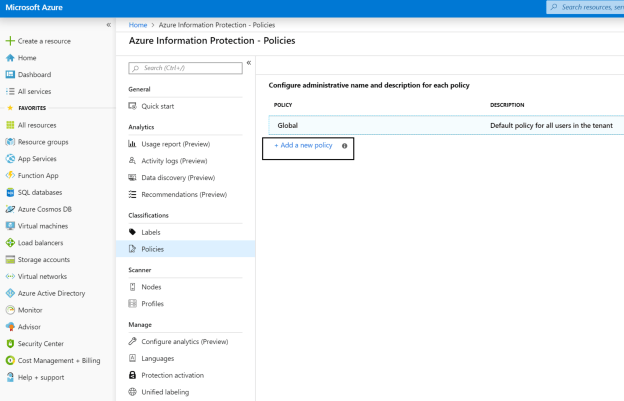Click the Home house icon in the sidebar
The width and height of the screenshot is (624, 401).
click(x=10, y=58)
